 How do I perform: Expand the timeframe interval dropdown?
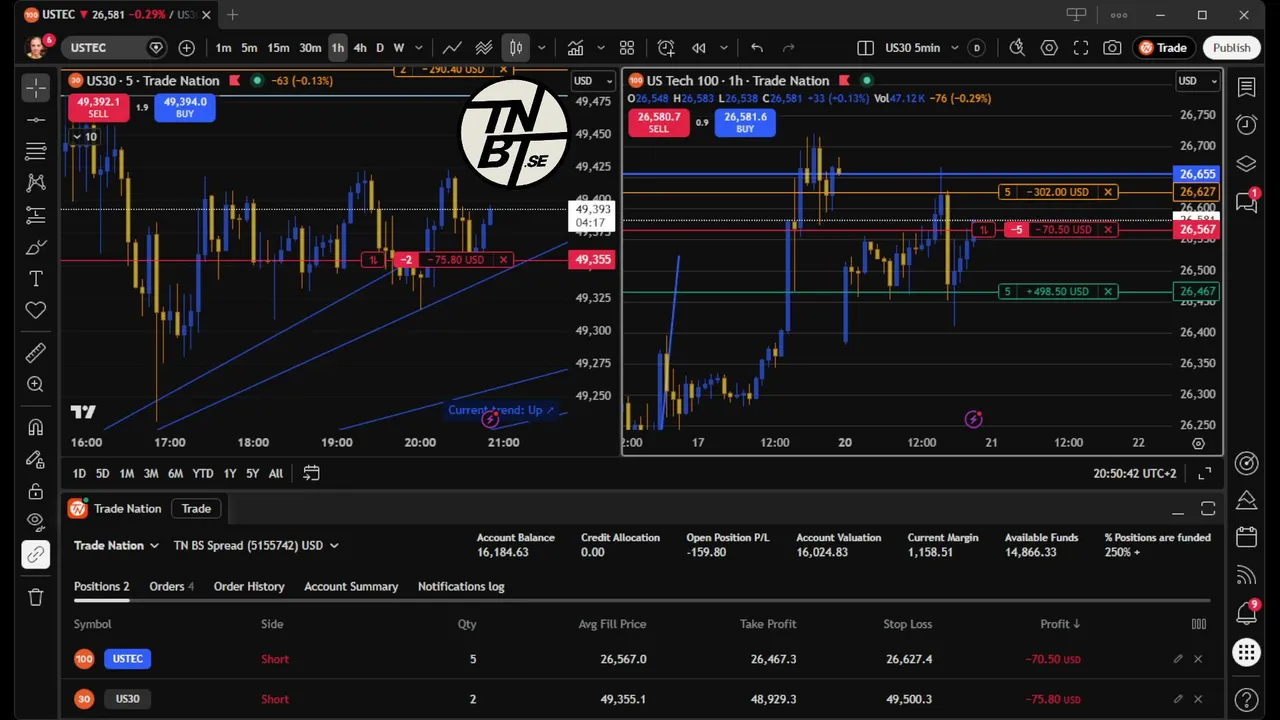(419, 48)
